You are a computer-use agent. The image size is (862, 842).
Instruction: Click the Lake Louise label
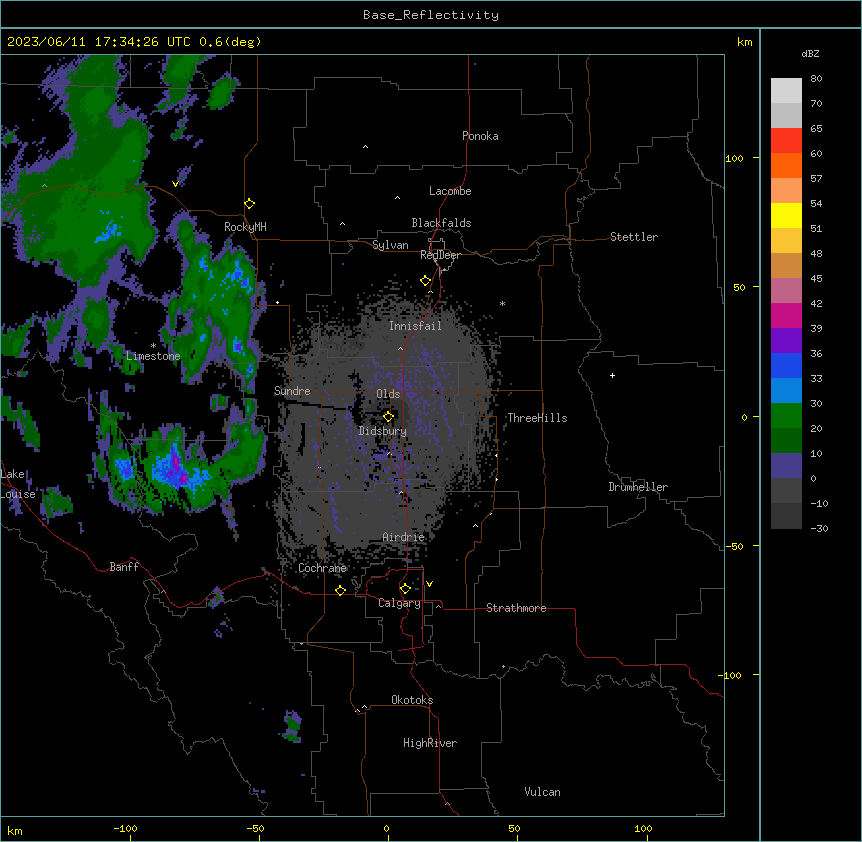tap(18, 484)
